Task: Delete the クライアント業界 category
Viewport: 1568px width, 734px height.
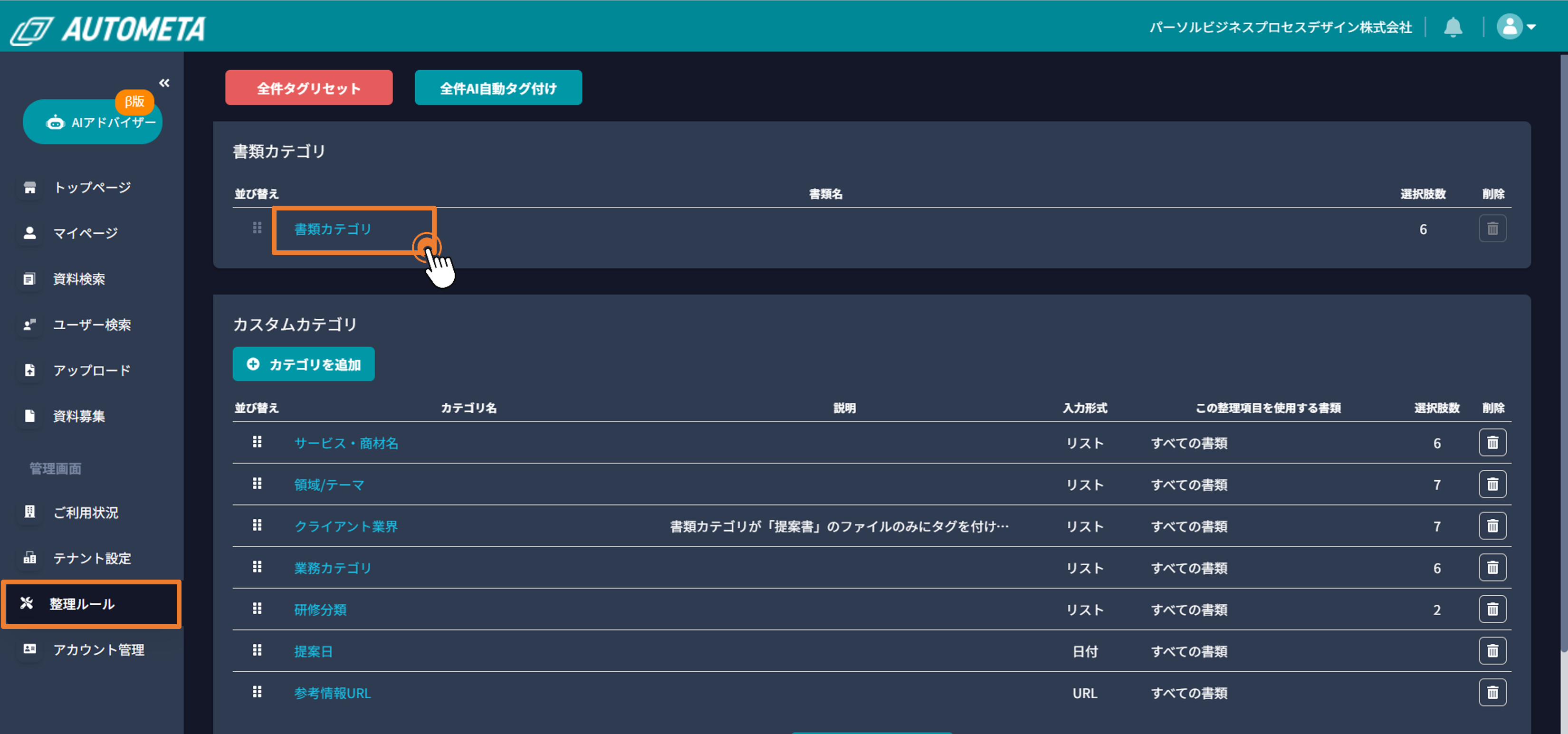Action: pos(1492,526)
